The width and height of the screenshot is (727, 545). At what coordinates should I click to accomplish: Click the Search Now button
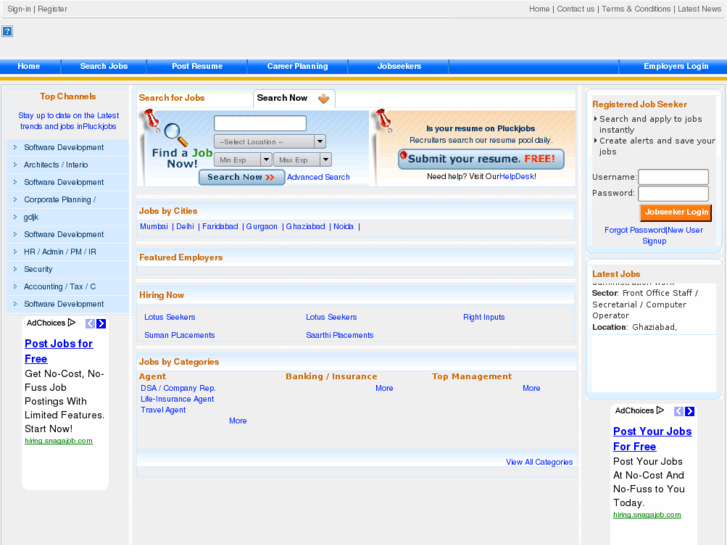[x=242, y=177]
